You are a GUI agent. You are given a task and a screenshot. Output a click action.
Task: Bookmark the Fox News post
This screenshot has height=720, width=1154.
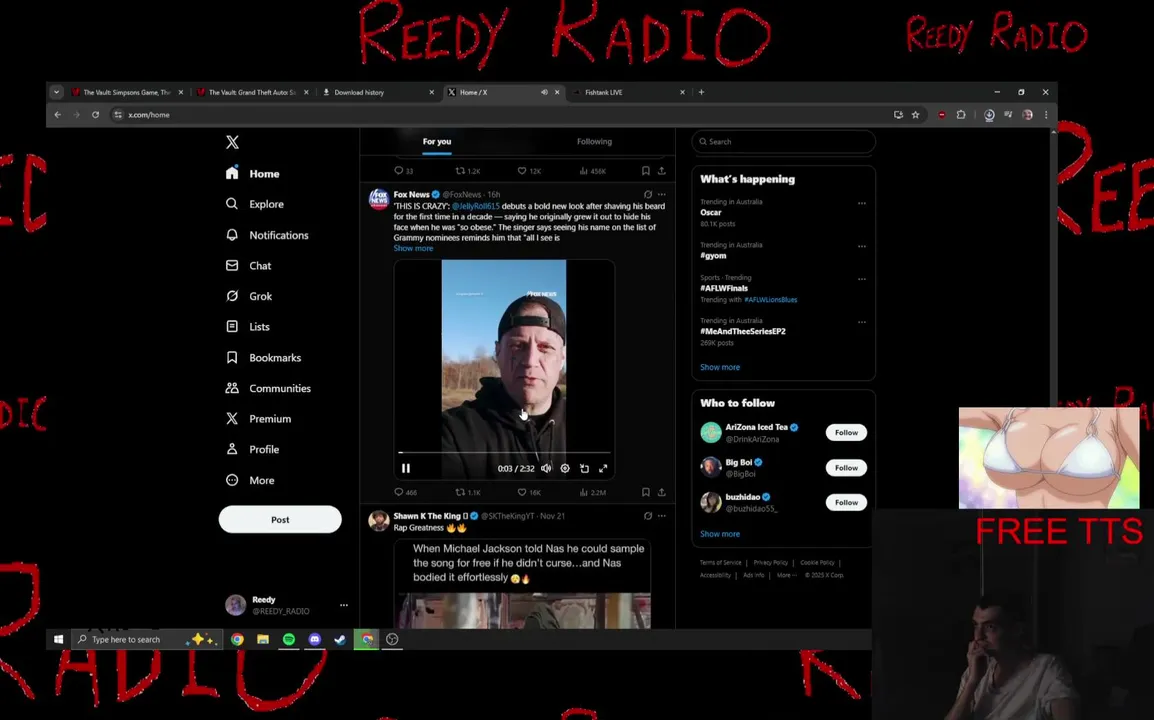pos(645,492)
